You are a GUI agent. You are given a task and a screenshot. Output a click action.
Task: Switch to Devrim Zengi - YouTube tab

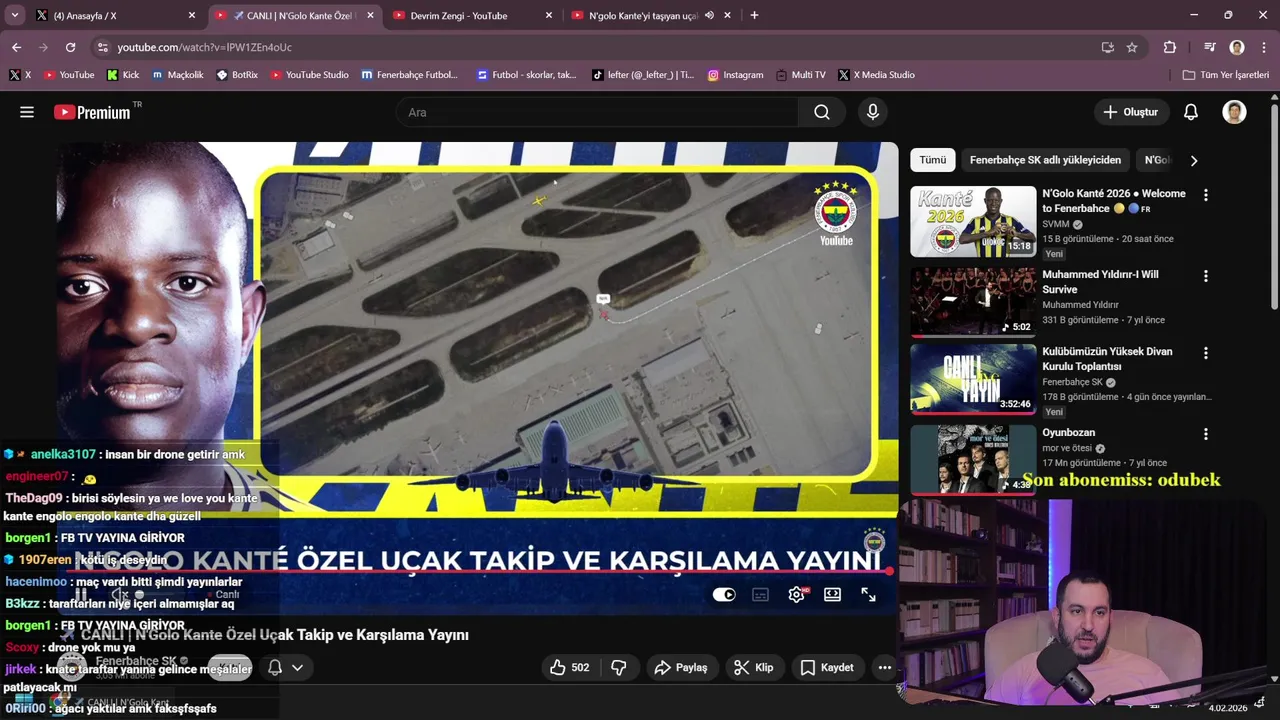click(x=472, y=15)
